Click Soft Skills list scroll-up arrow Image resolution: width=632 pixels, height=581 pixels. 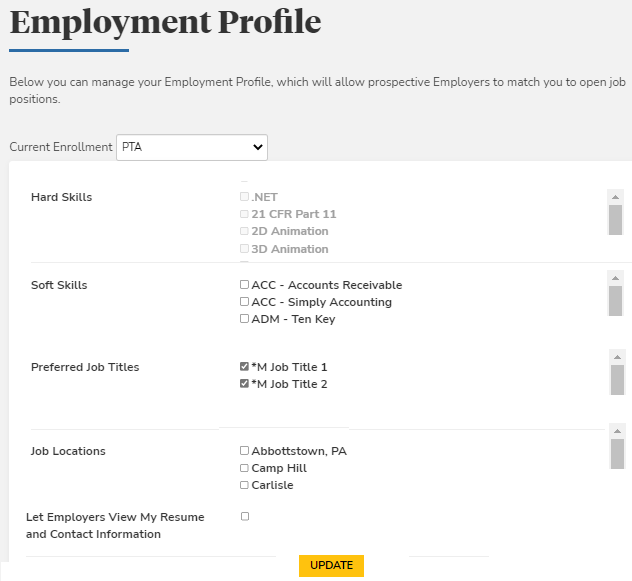click(615, 277)
